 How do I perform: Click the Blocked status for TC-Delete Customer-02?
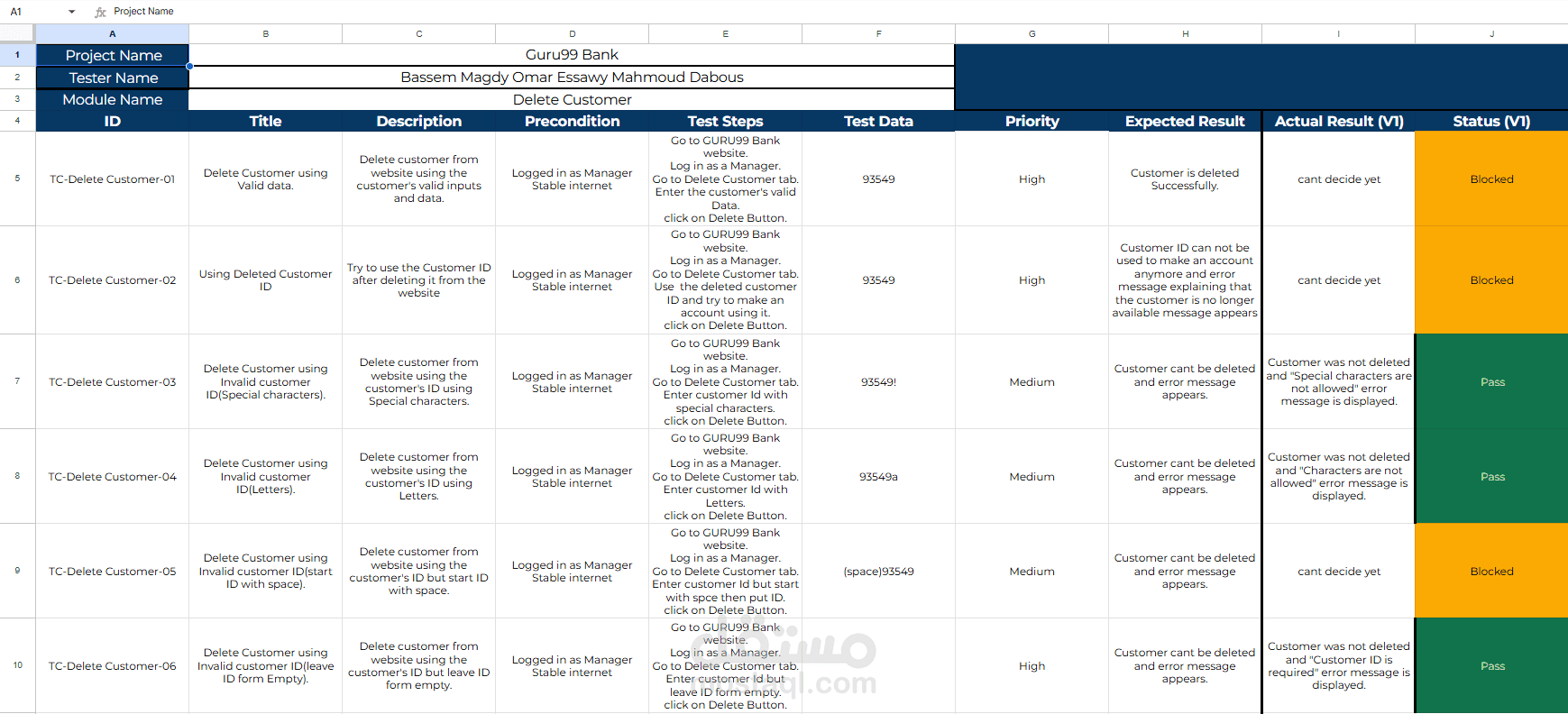[x=1492, y=280]
